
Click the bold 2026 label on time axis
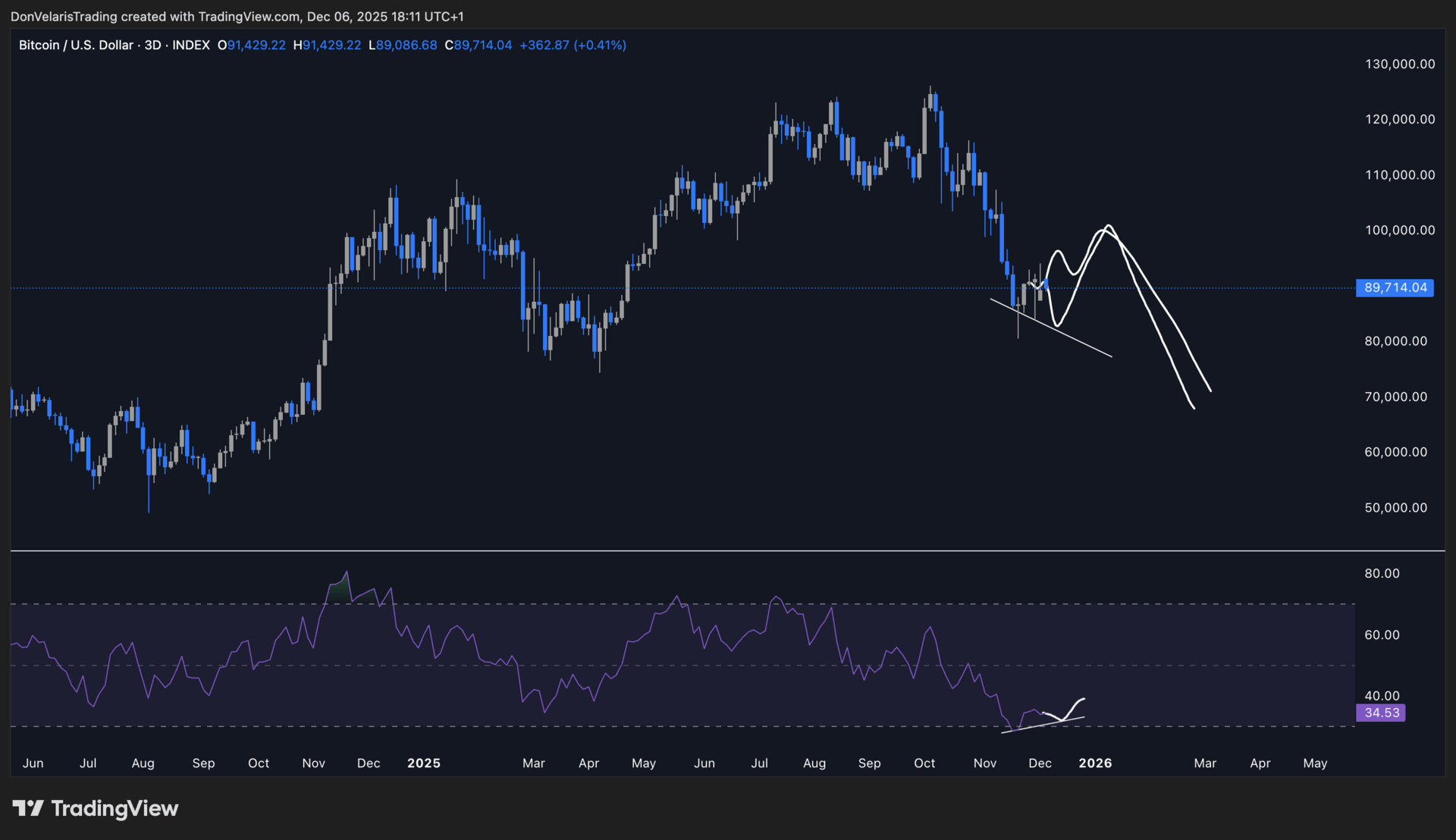[x=1095, y=763]
